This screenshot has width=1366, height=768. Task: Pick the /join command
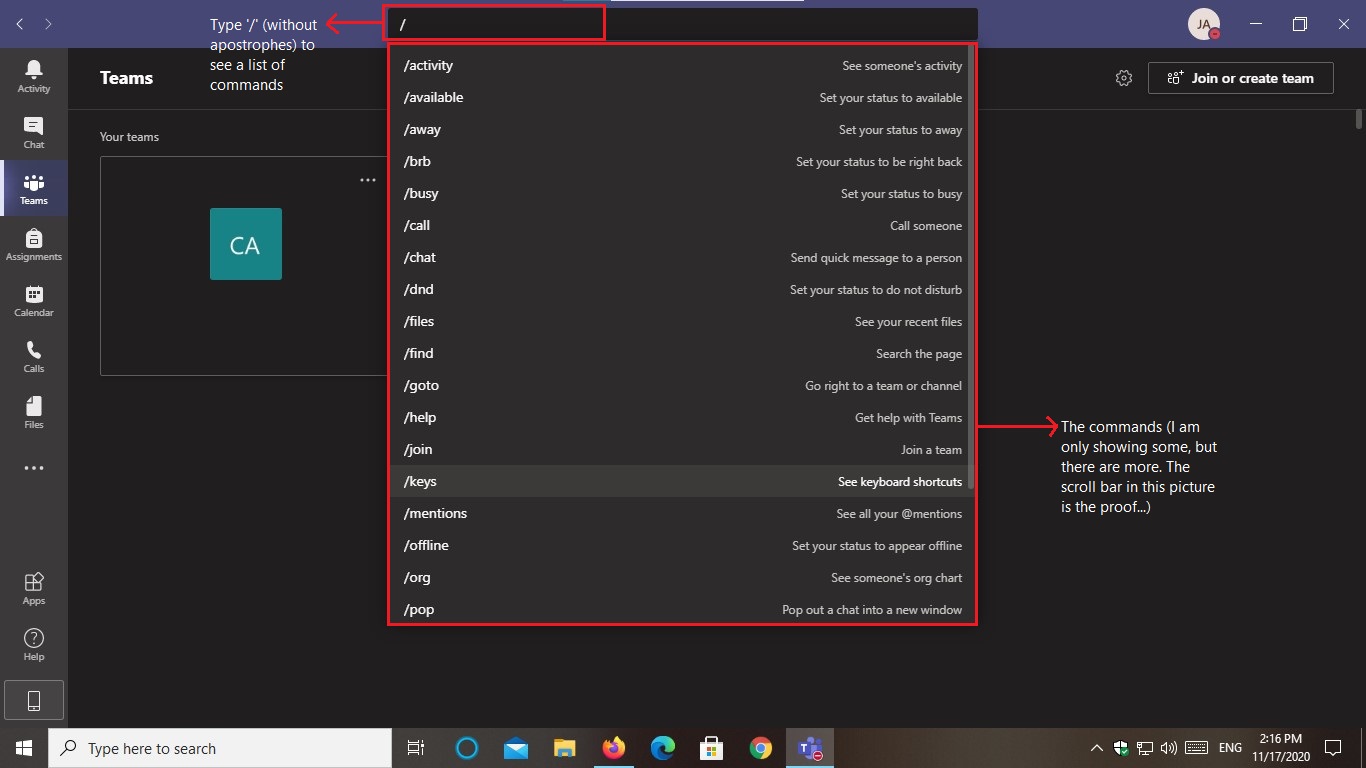click(x=681, y=450)
